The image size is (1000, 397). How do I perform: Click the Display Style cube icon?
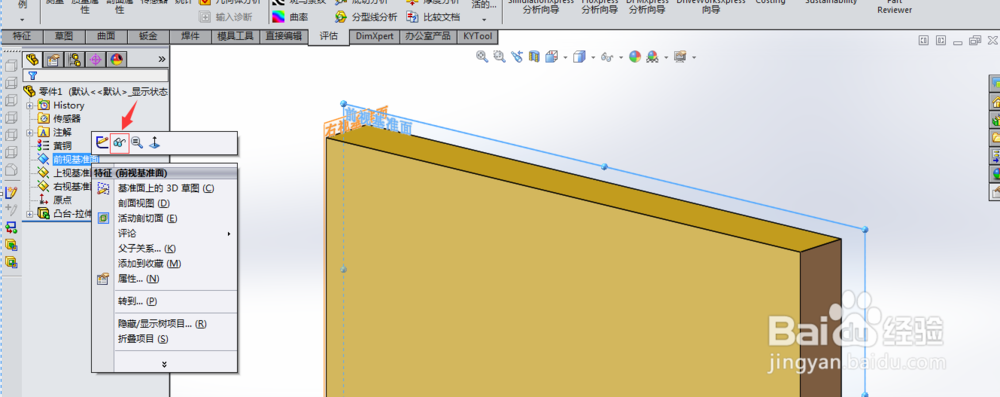pos(579,57)
